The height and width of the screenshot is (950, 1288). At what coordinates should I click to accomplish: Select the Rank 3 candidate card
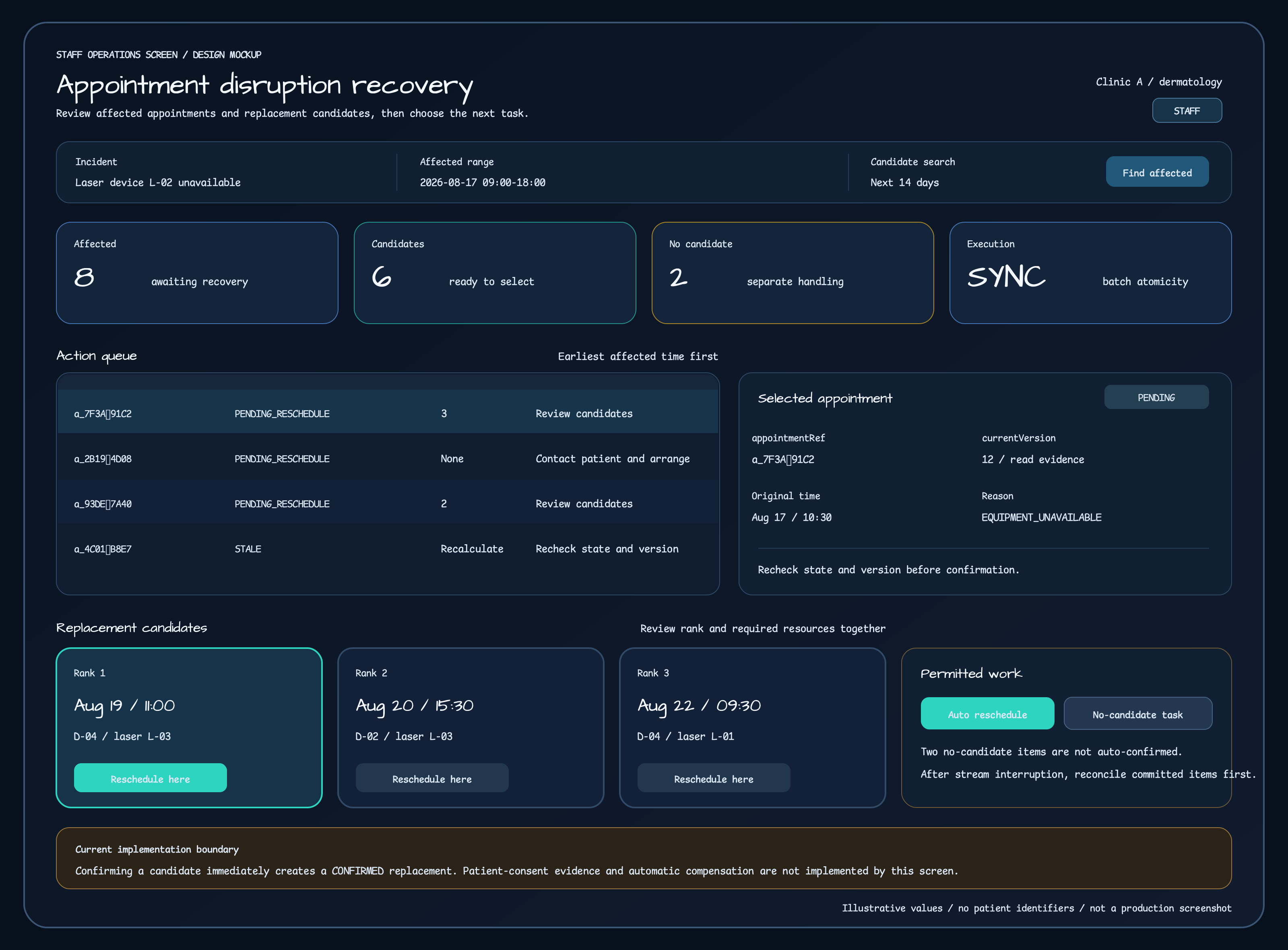[752, 727]
